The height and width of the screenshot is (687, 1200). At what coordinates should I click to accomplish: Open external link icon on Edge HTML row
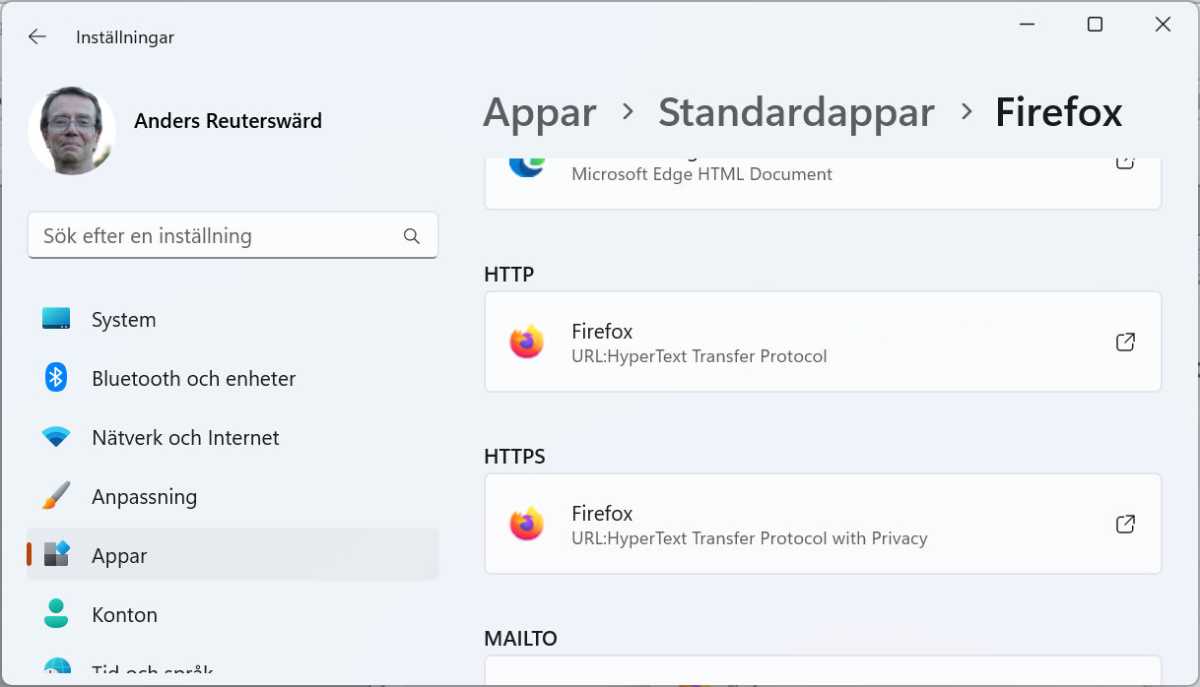[1125, 163]
